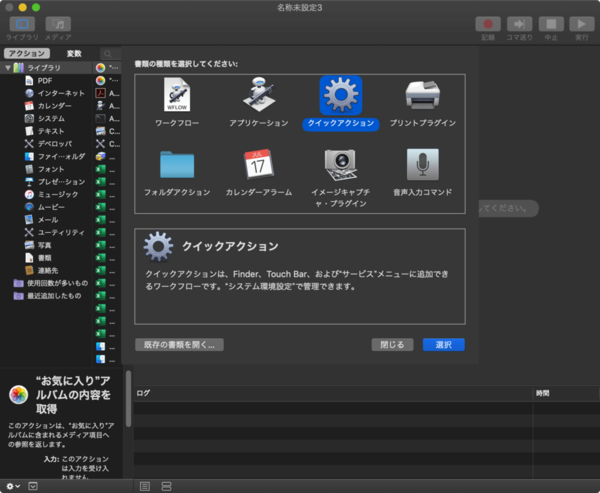Click 既存の書類を開く button

[x=179, y=345]
